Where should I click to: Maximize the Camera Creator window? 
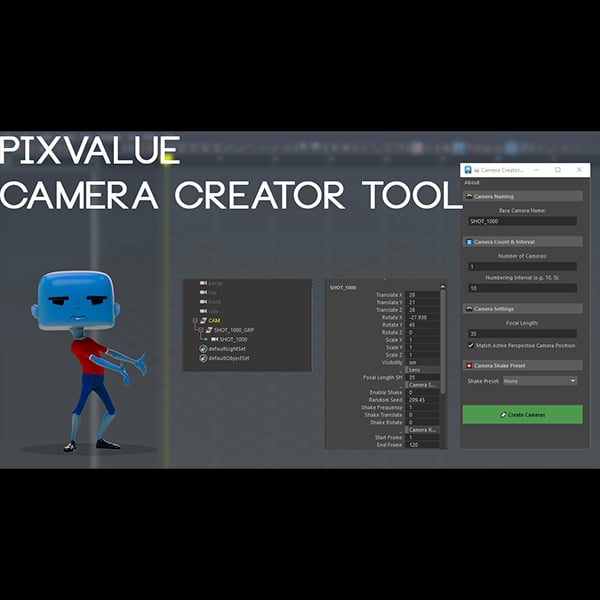click(558, 170)
